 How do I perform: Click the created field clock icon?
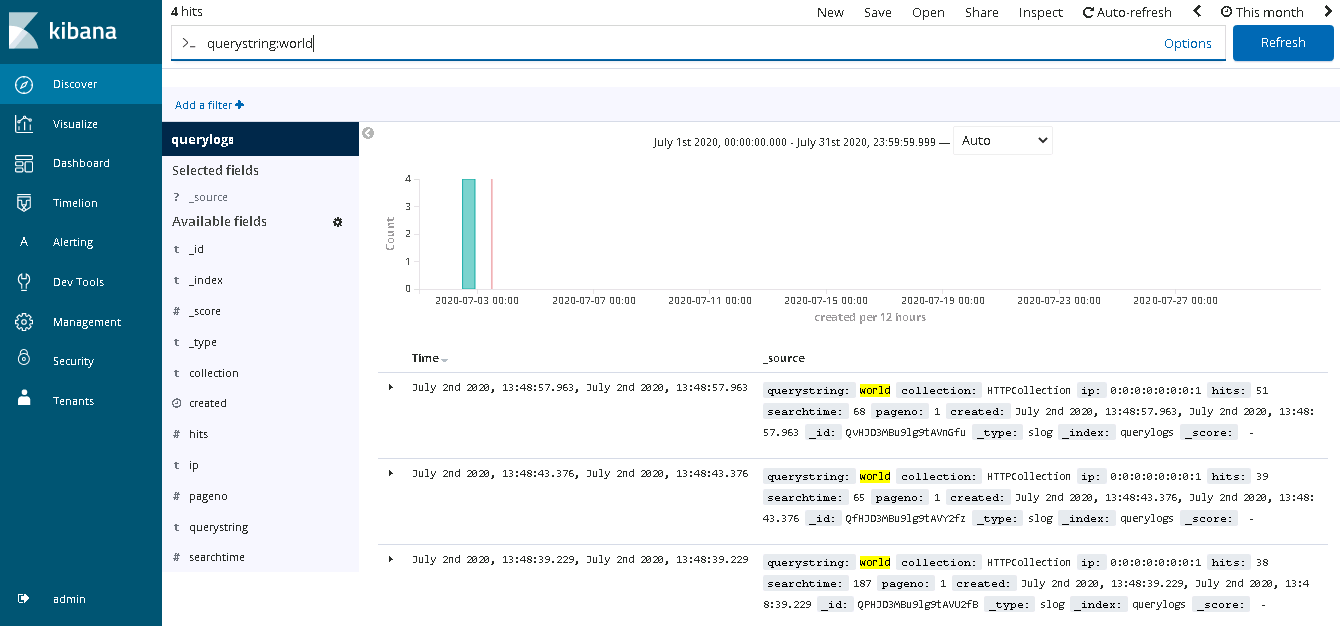tap(177, 404)
